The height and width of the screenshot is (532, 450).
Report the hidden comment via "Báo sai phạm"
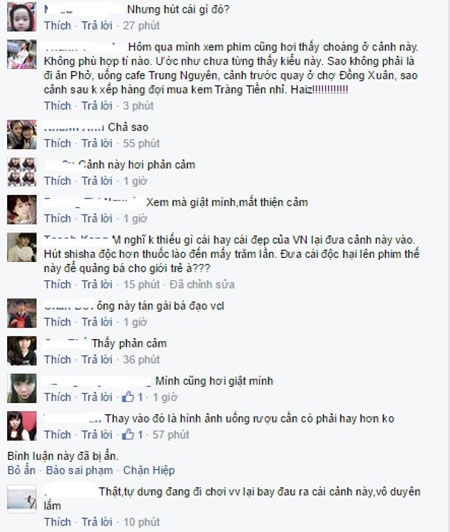point(79,470)
